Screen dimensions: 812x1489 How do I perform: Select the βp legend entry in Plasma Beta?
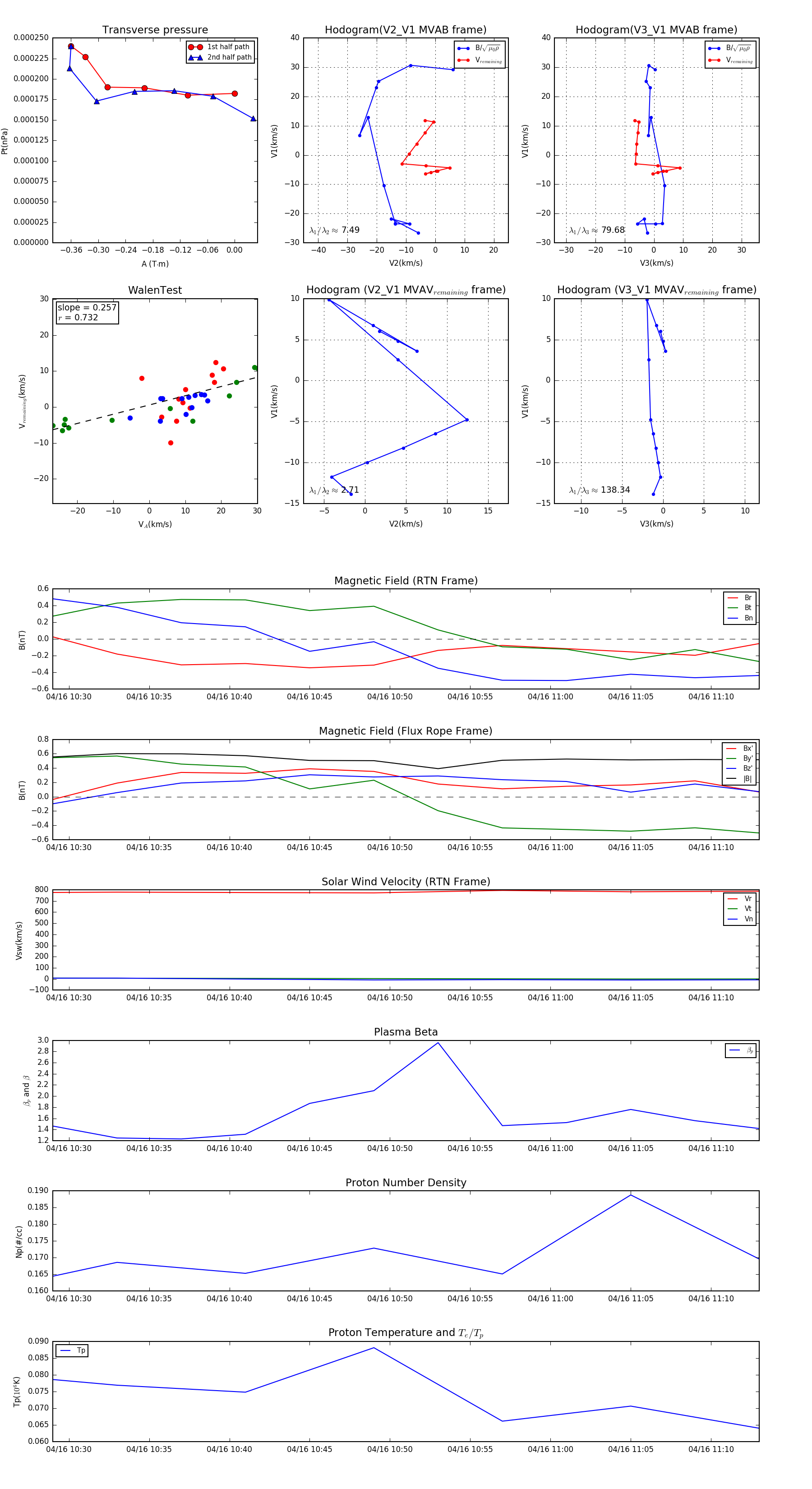pyautogui.click(x=741, y=1051)
